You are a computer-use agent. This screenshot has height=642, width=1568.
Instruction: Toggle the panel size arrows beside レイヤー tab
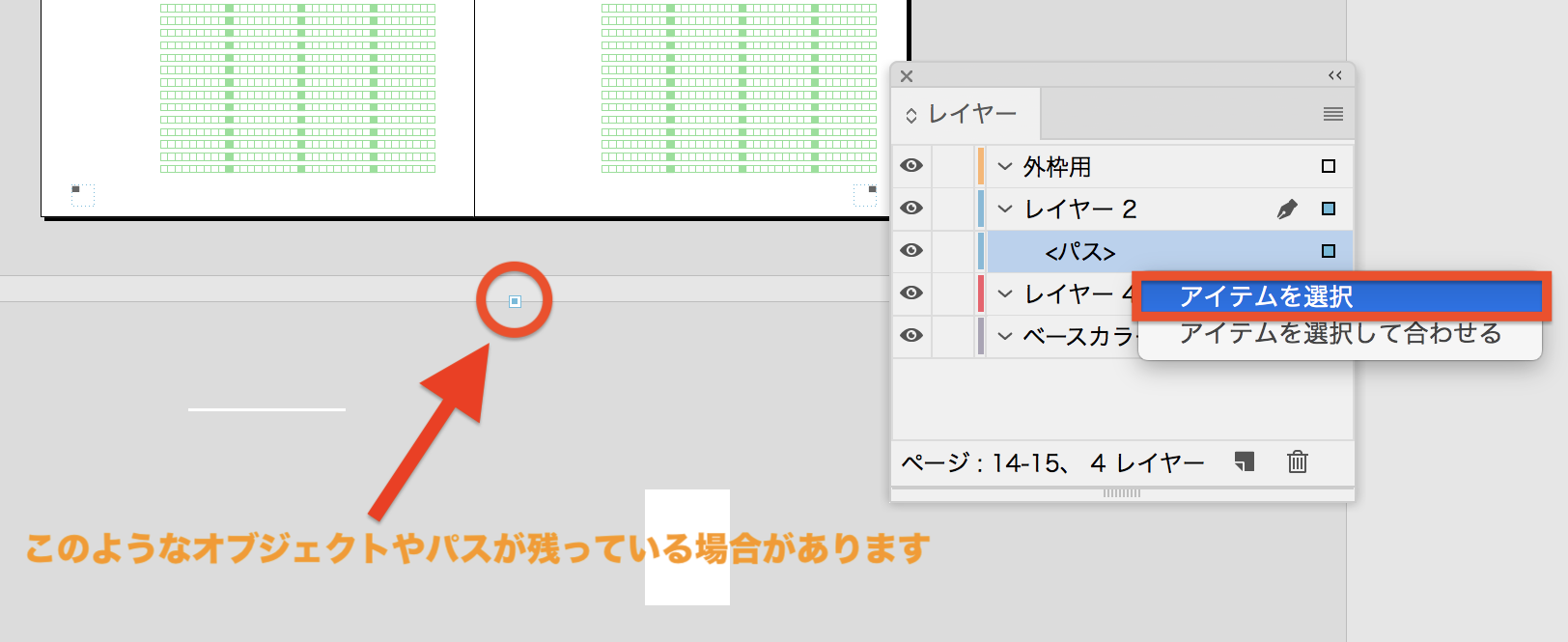(x=910, y=116)
